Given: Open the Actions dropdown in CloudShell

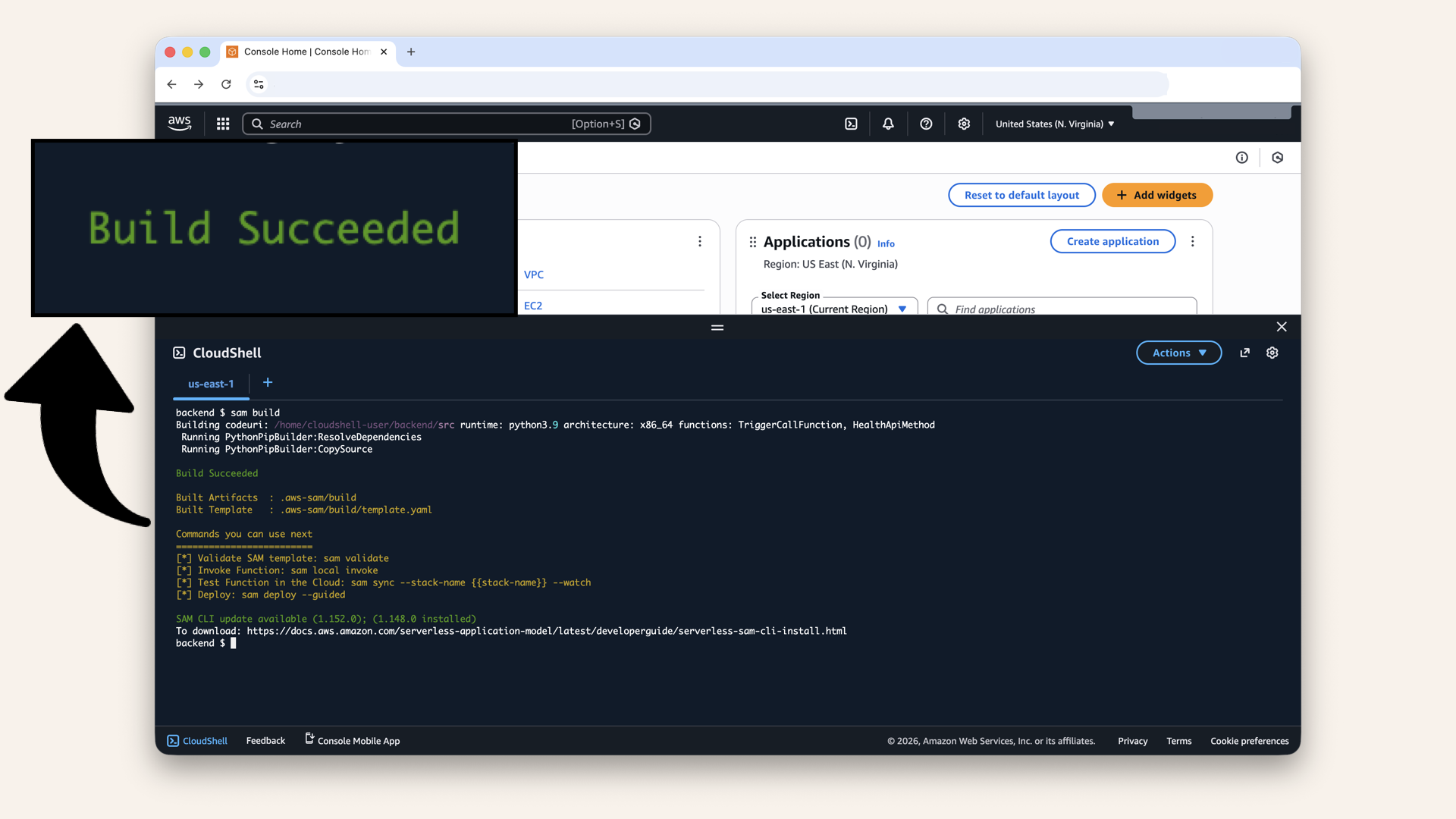Looking at the screenshot, I should pyautogui.click(x=1178, y=353).
